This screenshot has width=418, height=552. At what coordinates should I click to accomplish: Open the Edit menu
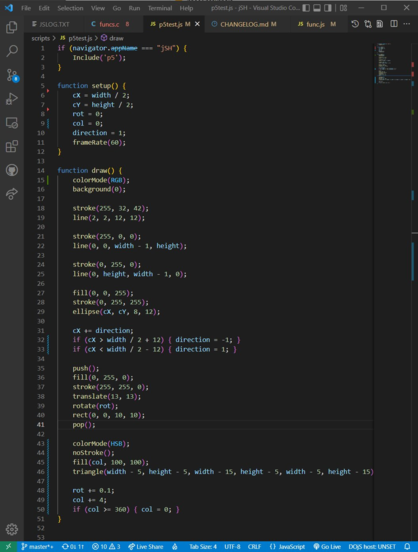point(44,8)
